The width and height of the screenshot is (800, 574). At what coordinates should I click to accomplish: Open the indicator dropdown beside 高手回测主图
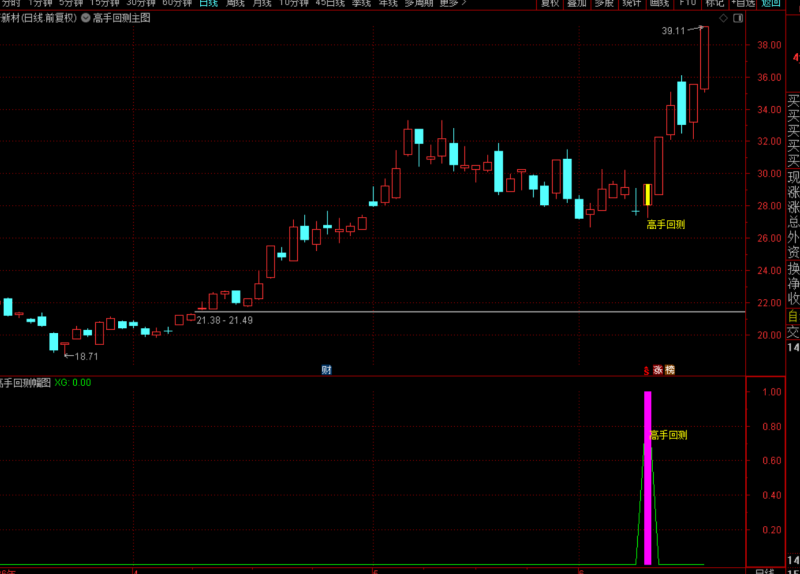[86, 18]
